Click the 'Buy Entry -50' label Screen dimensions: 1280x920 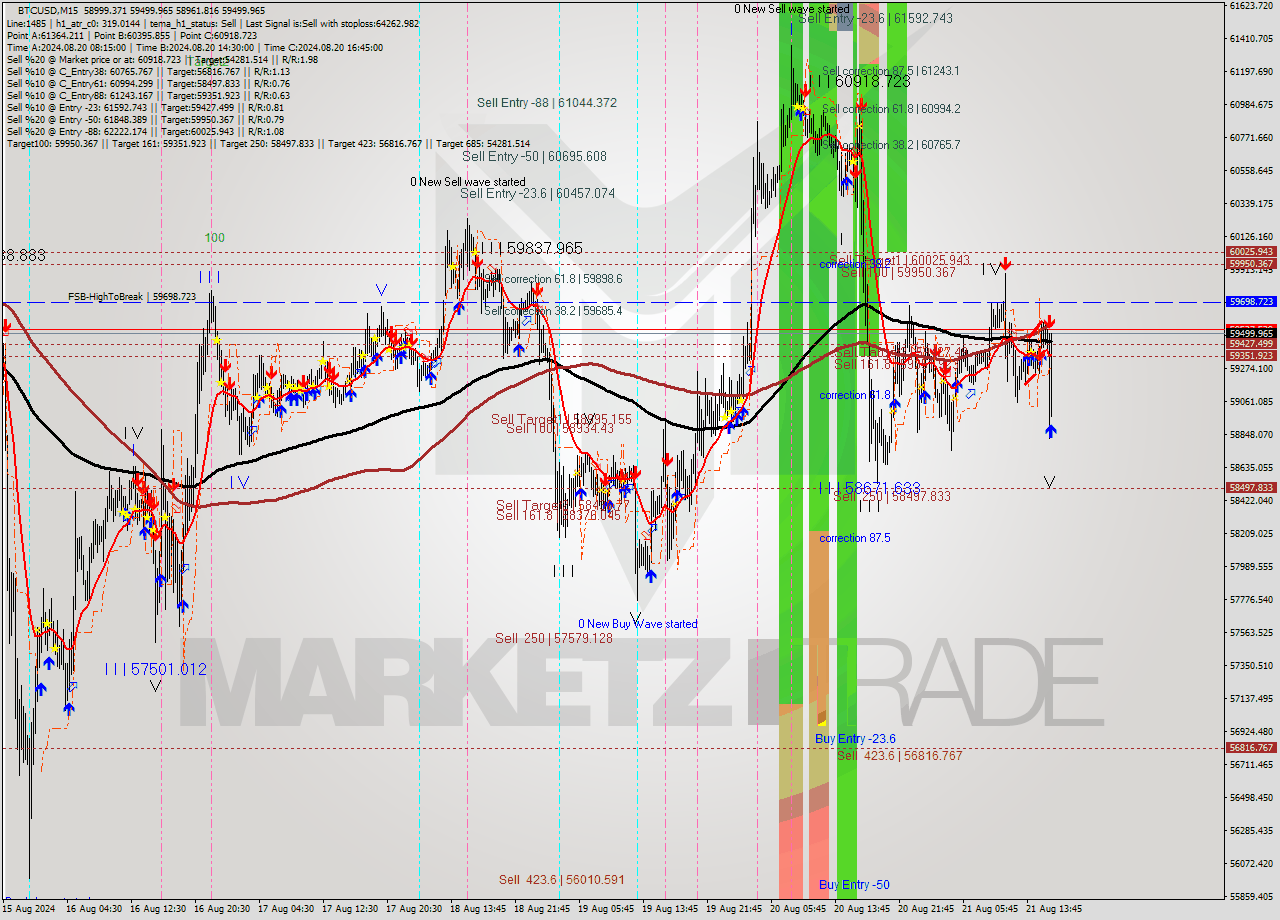[x=854, y=885]
